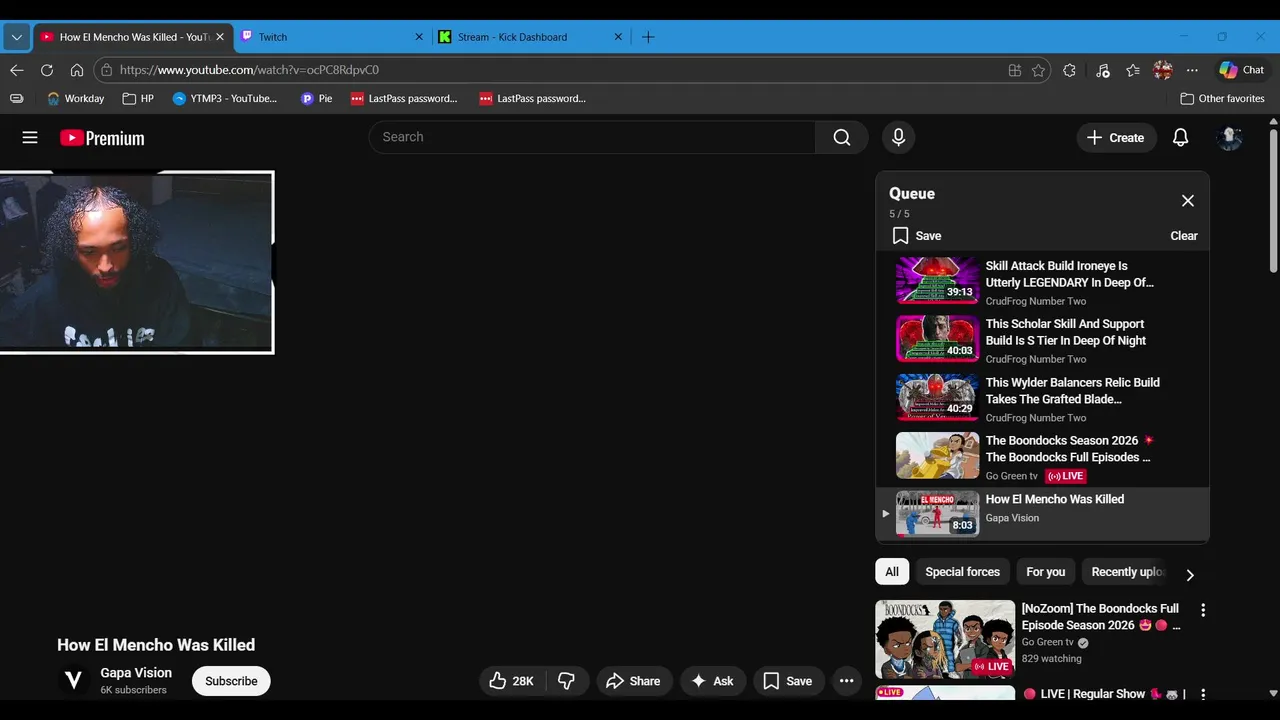Close the Kick Dashboard tab
The image size is (1280, 720).
click(618, 37)
